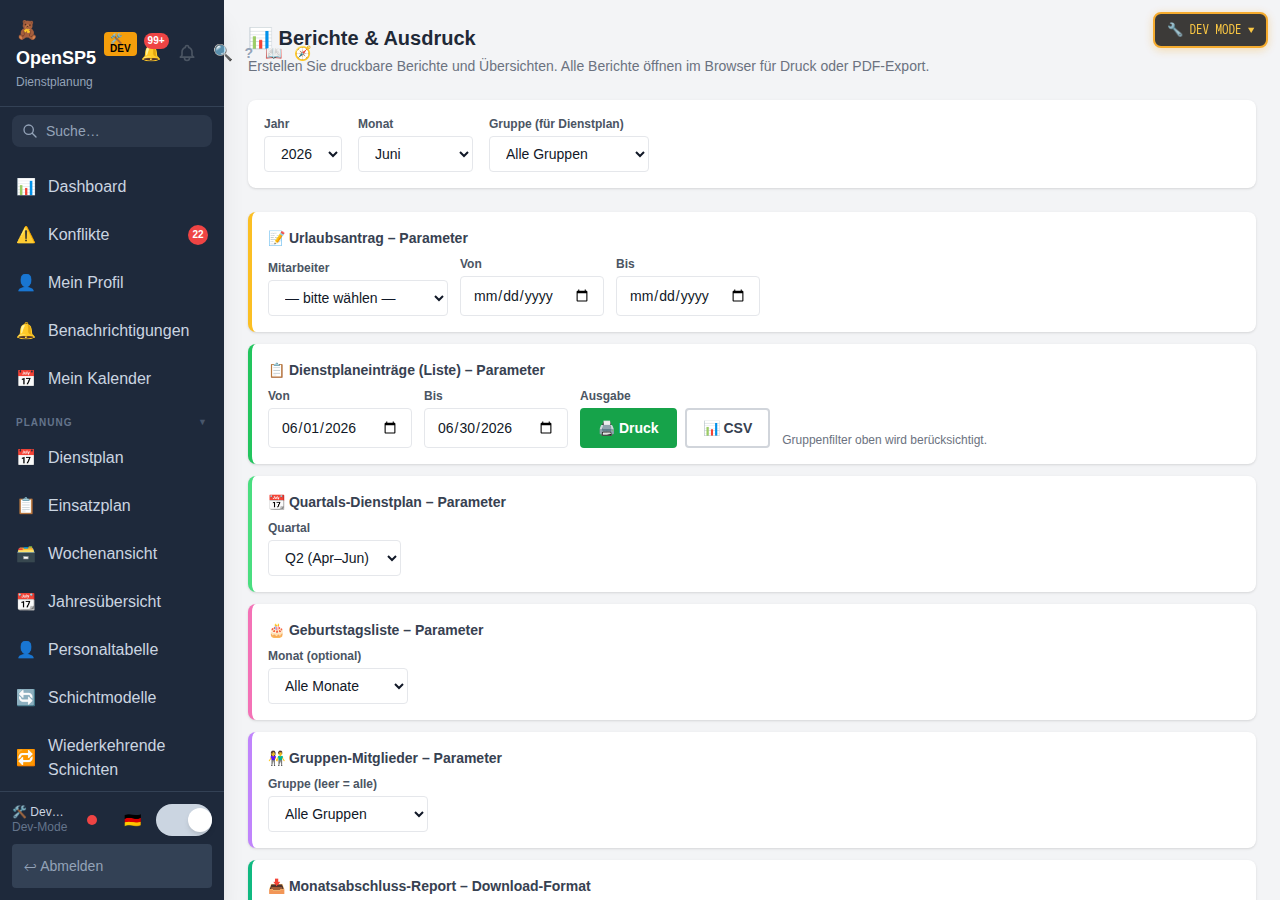The height and width of the screenshot is (900, 1280).
Task: Go to Dashboard in the sidebar
Action: (112, 186)
